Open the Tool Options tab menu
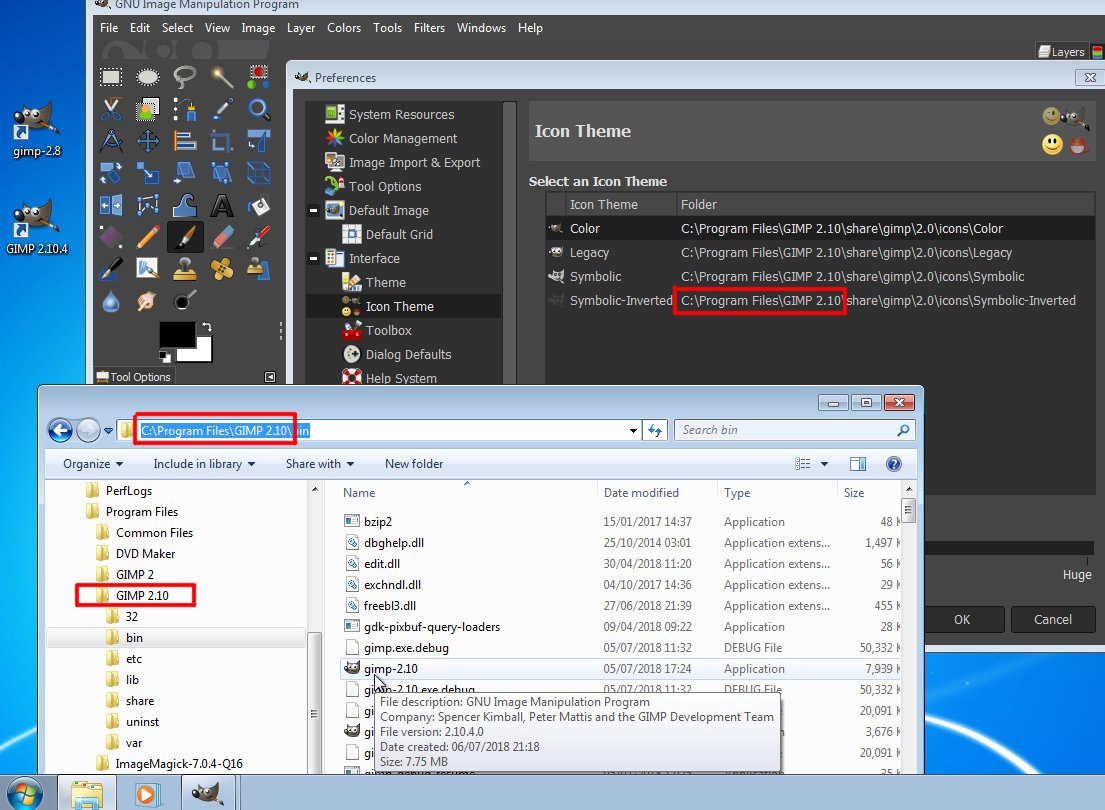This screenshot has width=1105, height=810. tap(270, 376)
